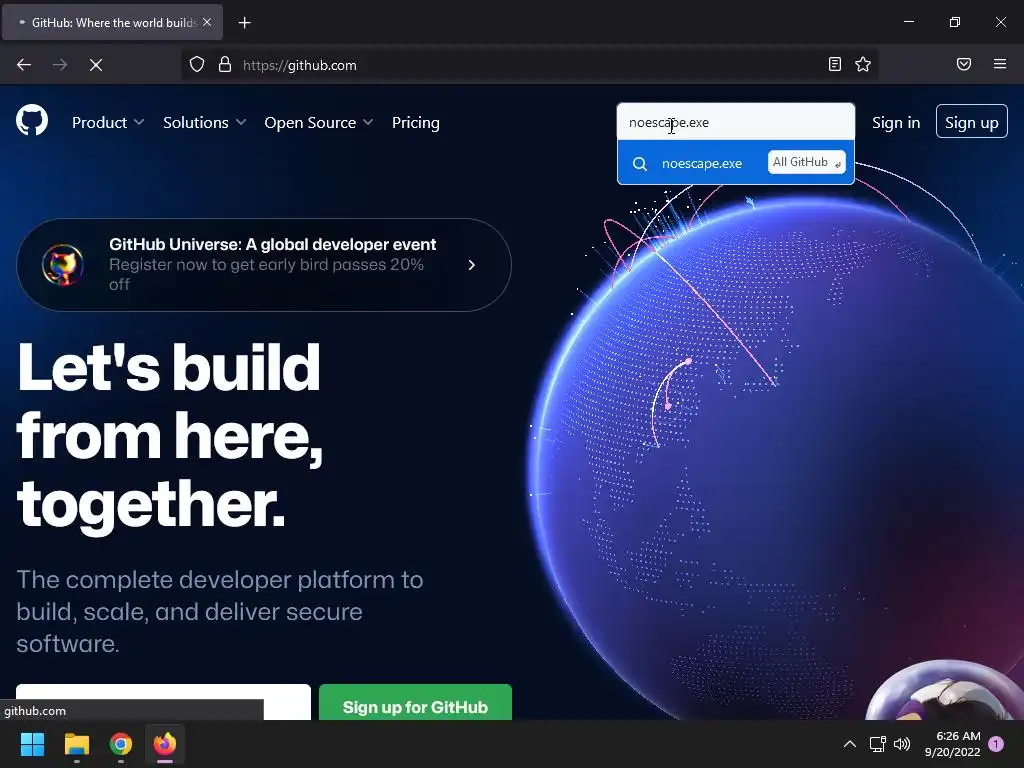Image resolution: width=1024 pixels, height=768 pixels.
Task: Open a new tab with the plus button
Action: (x=244, y=23)
